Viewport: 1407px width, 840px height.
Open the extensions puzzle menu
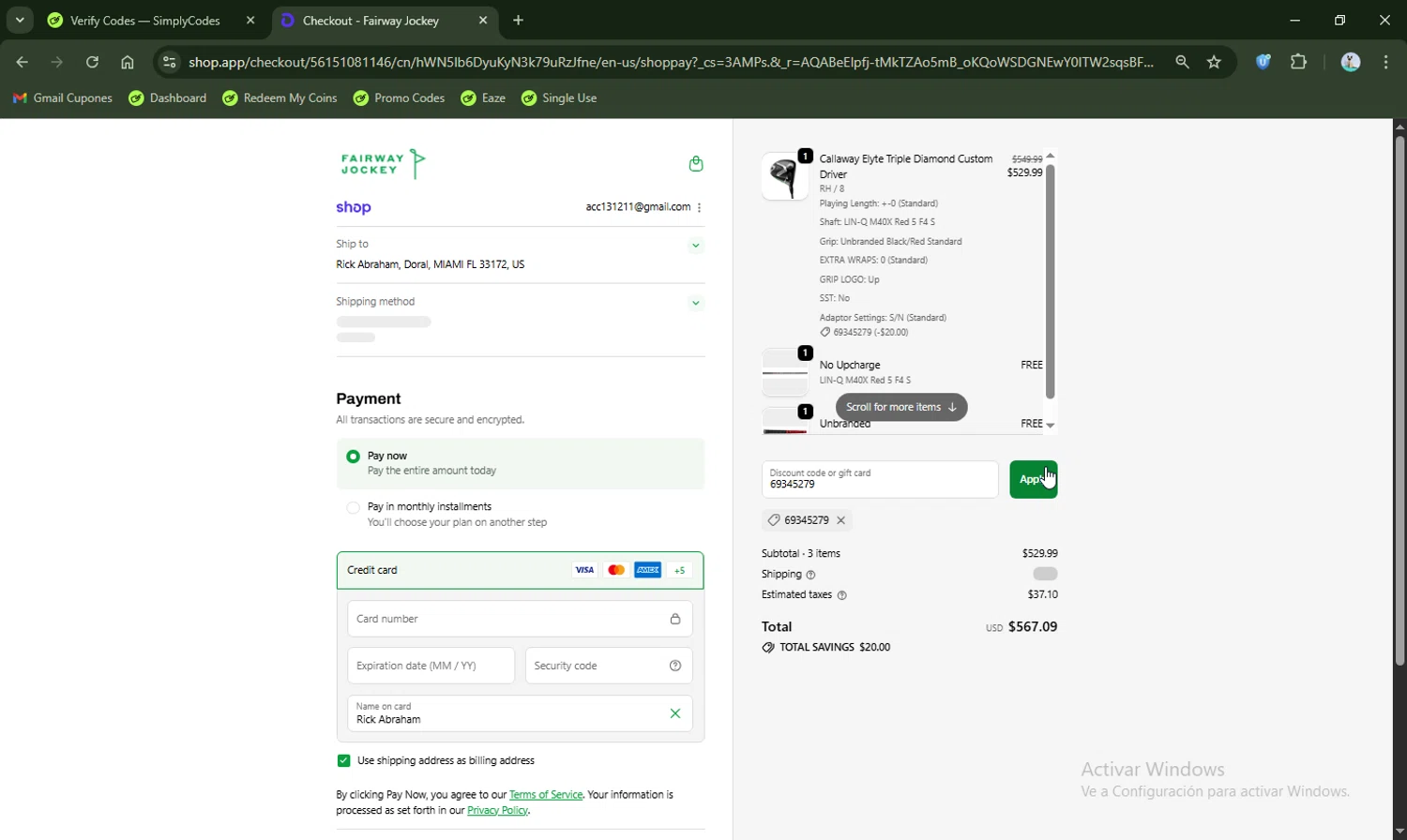[x=1299, y=62]
